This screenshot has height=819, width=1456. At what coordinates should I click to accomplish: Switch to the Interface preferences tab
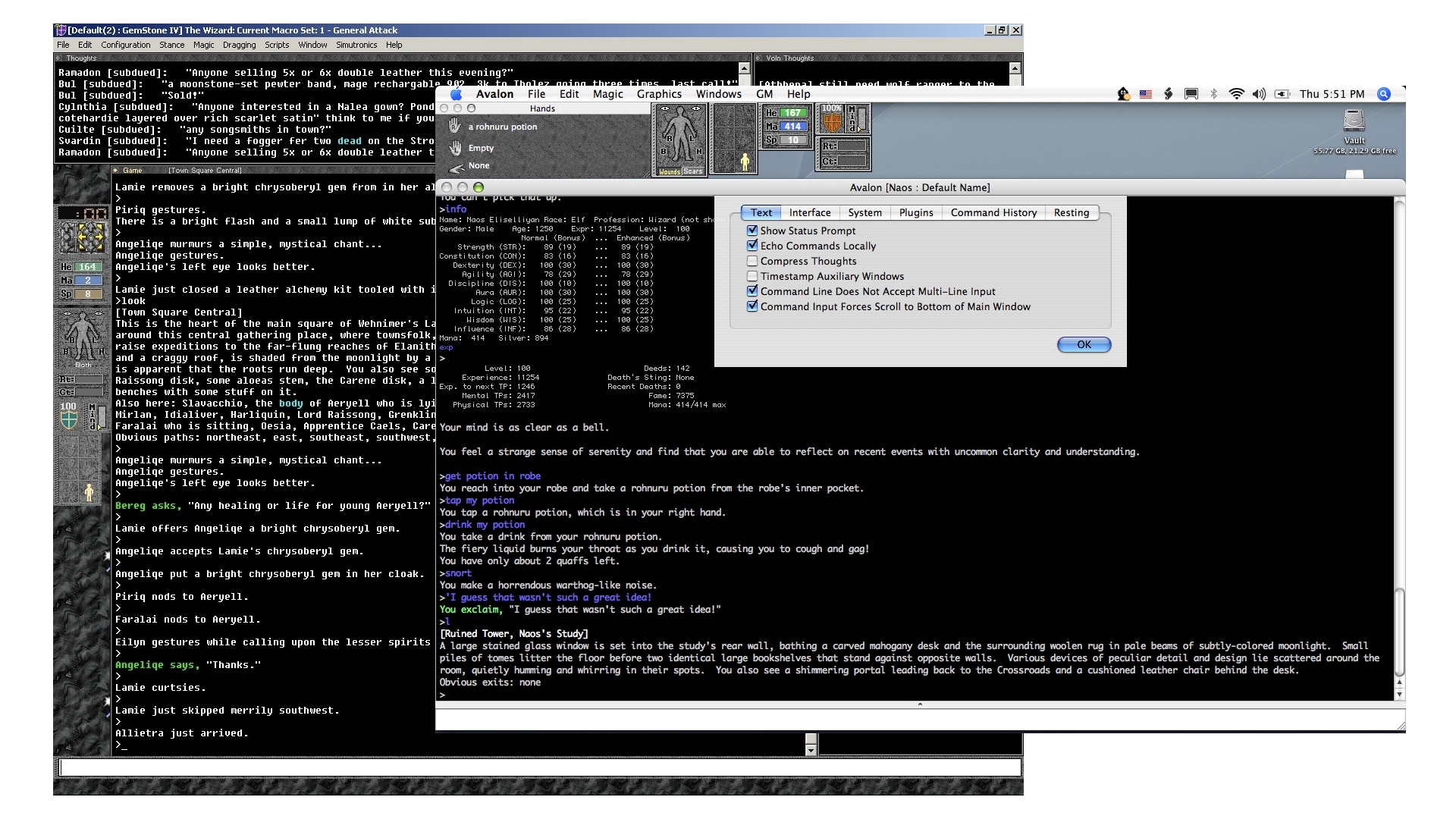tap(810, 212)
